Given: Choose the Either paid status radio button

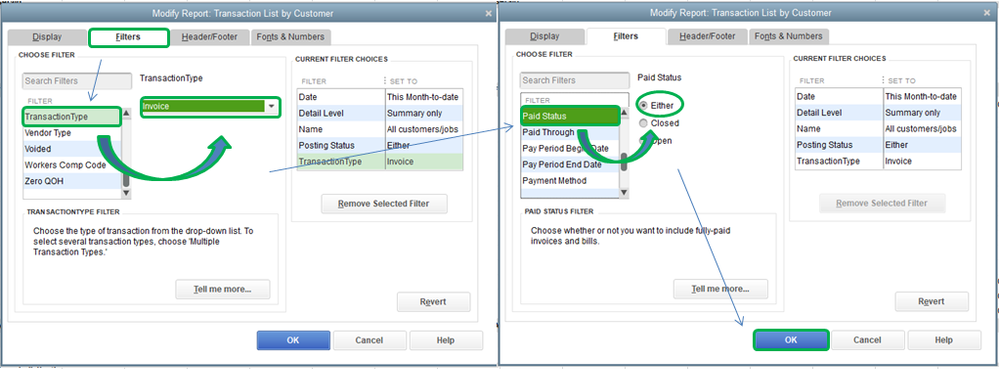Looking at the screenshot, I should pos(644,105).
